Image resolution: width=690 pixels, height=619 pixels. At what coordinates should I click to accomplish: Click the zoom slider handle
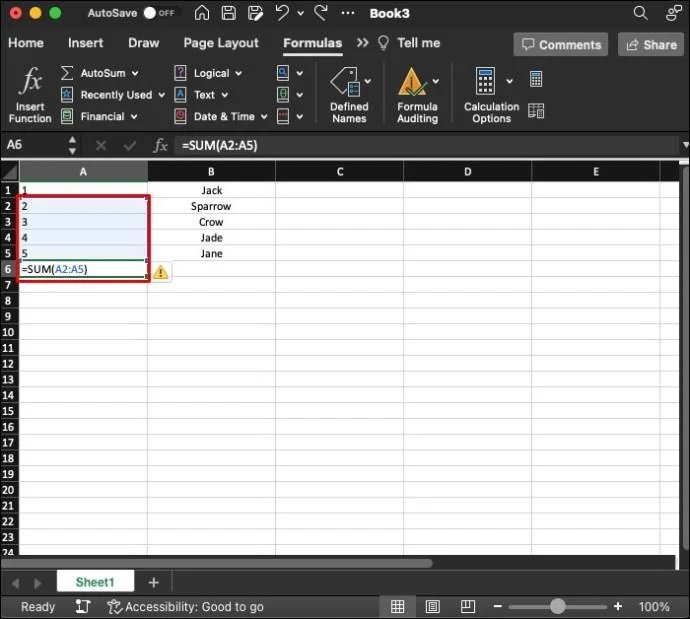coord(557,607)
